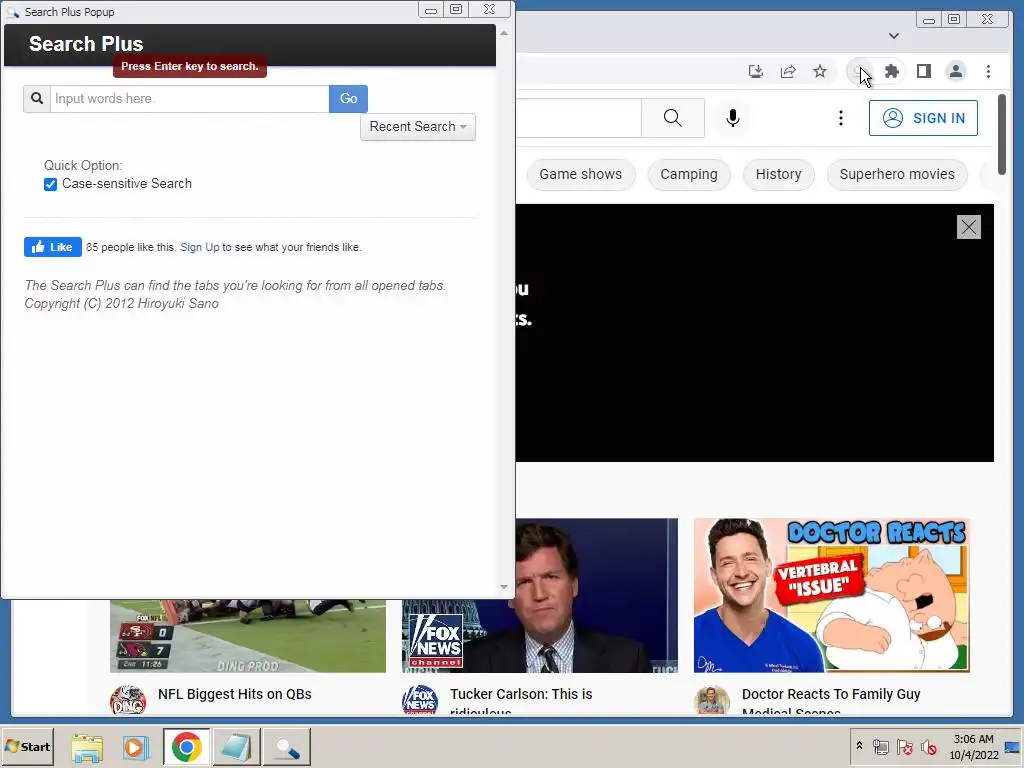This screenshot has width=1024, height=768.
Task: Switch to Chrome in taskbar
Action: point(187,747)
